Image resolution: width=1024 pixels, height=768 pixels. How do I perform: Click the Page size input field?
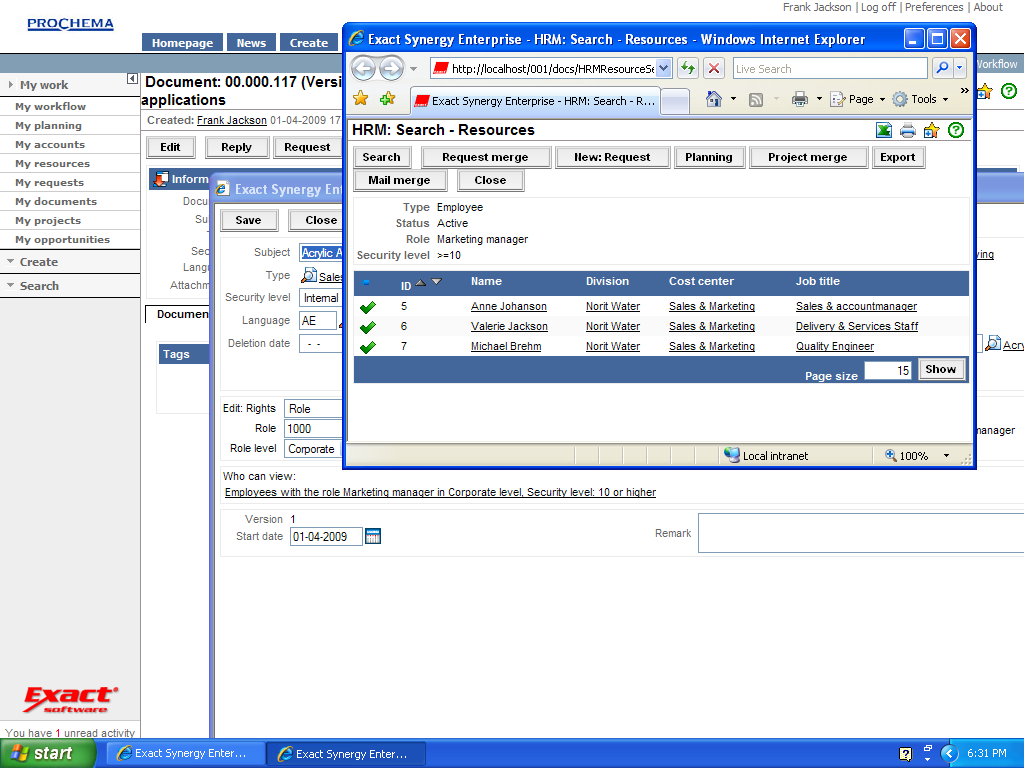click(888, 370)
